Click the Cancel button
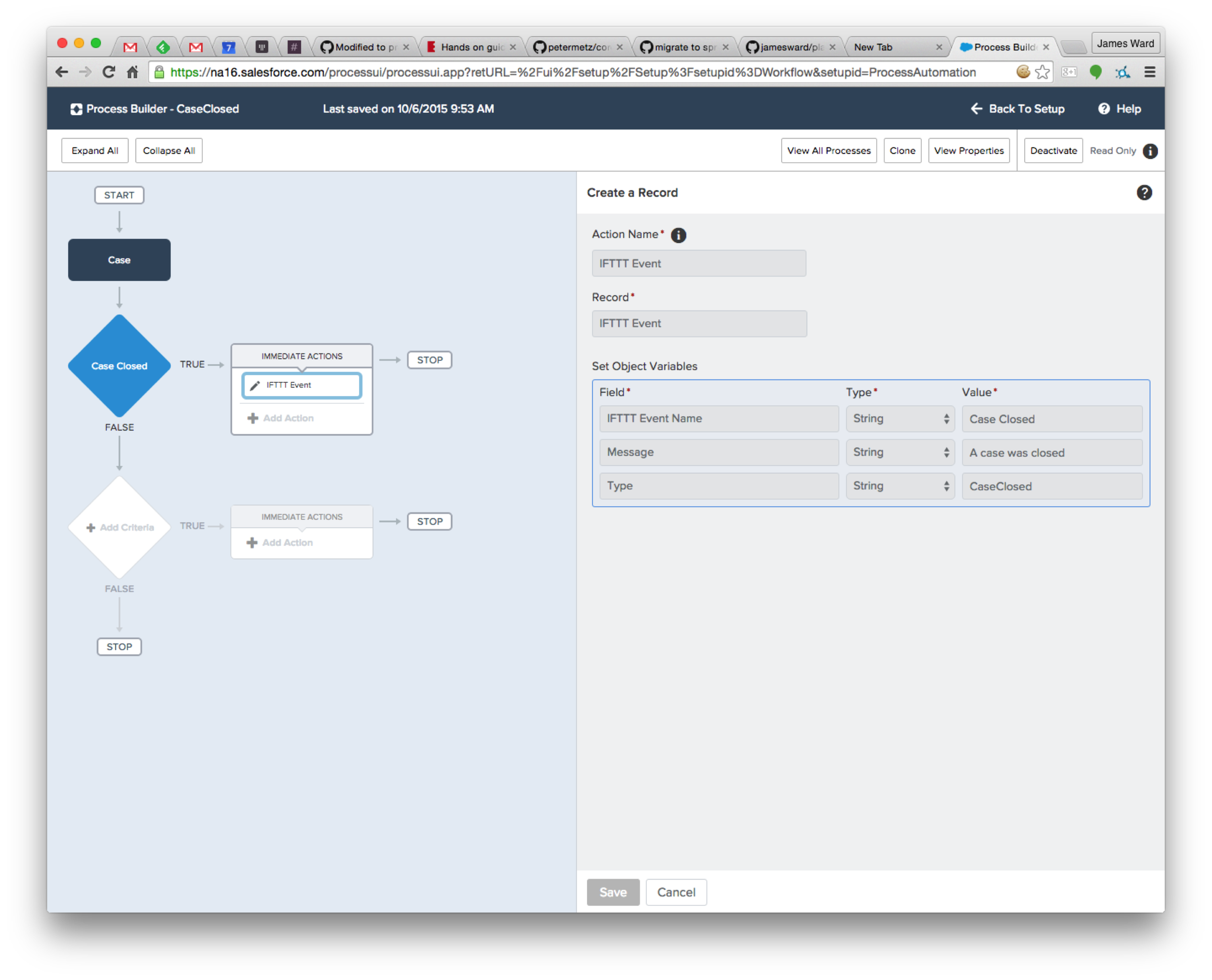The image size is (1212, 980). 676,892
